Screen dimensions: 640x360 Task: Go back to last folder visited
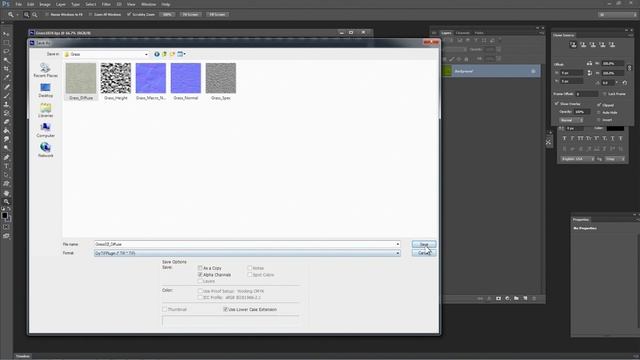[x=157, y=54]
